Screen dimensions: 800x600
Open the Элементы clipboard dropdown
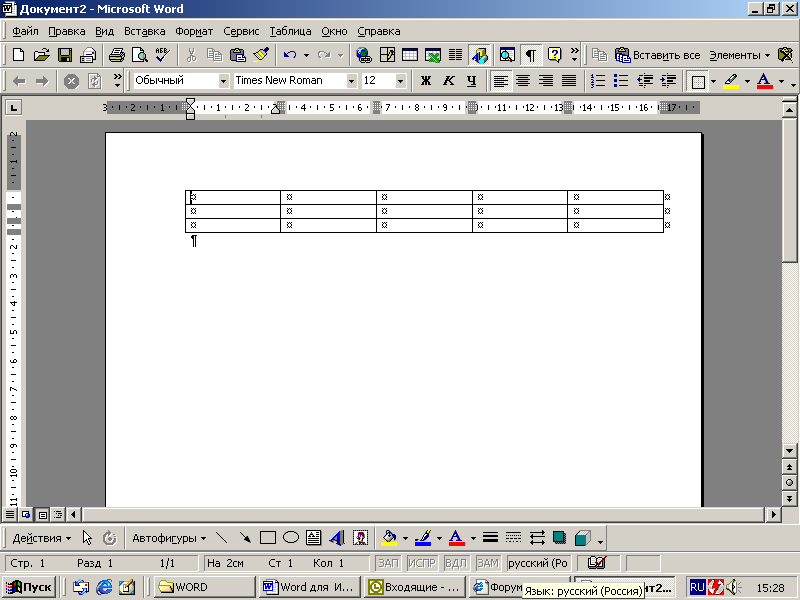pos(739,55)
